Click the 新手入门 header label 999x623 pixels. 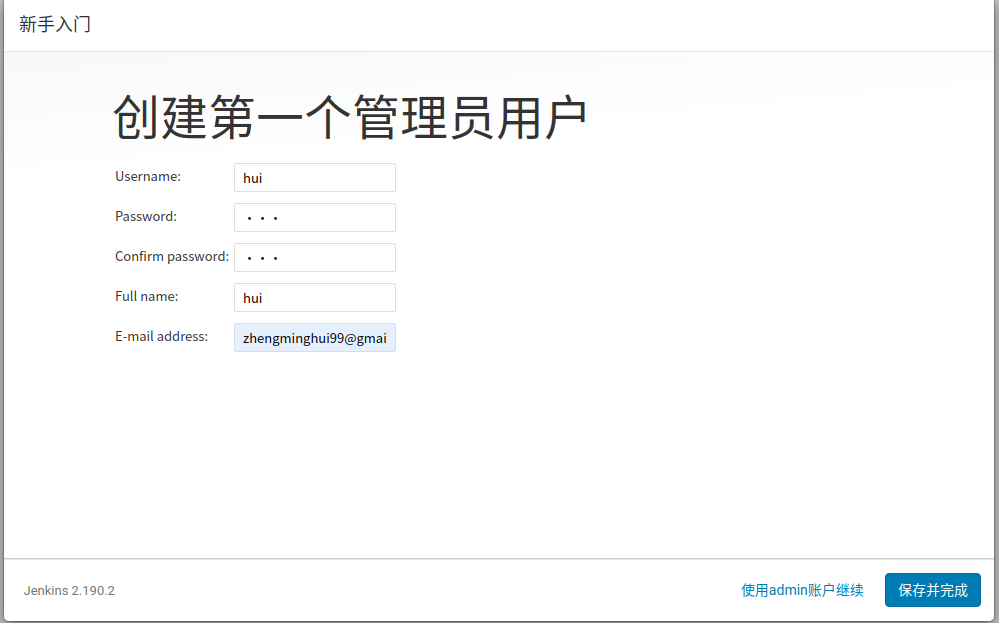(x=54, y=23)
